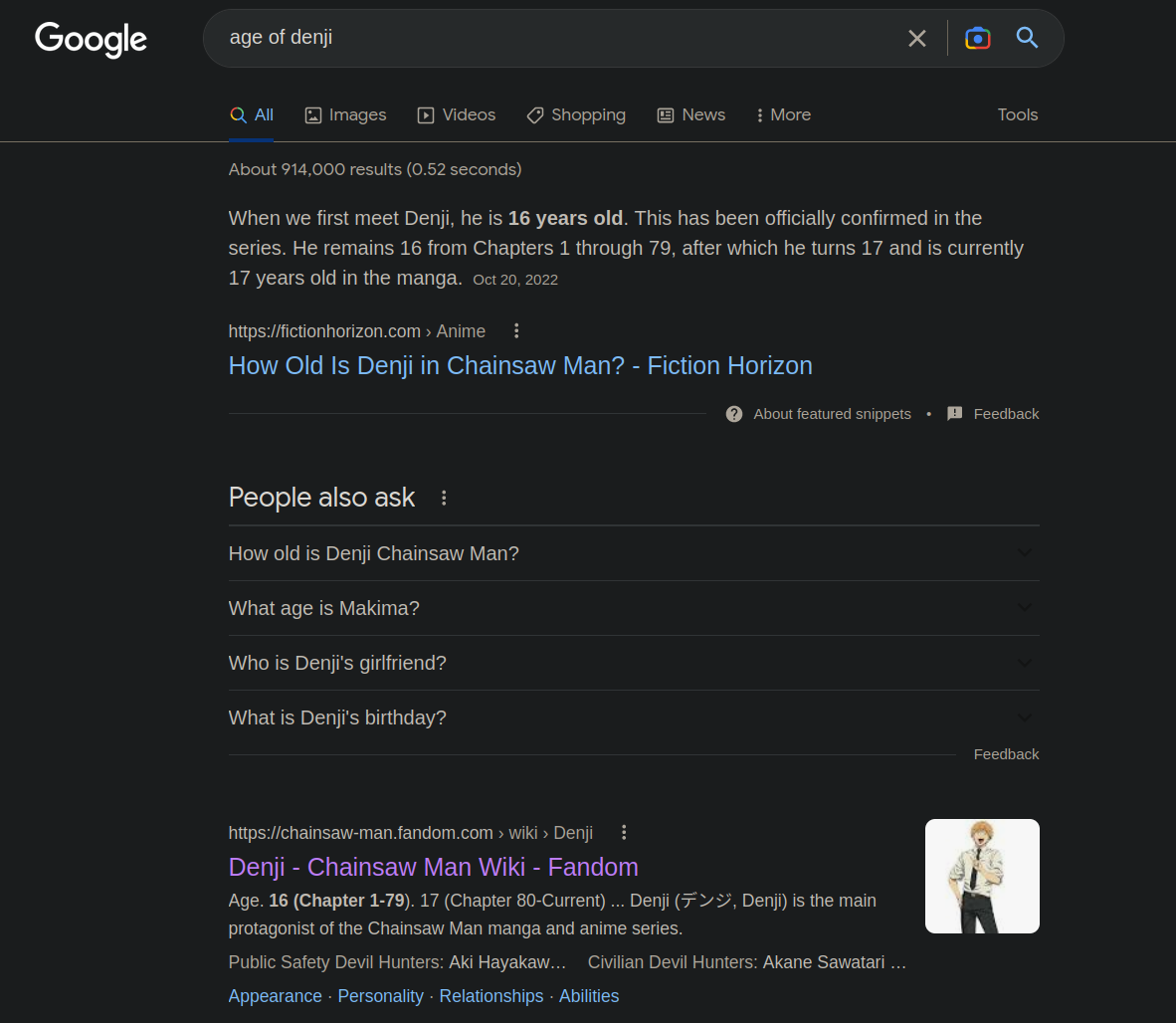Expand "What is Denji's birthday?" question
Image resolution: width=1176 pixels, height=1023 pixels.
point(634,717)
